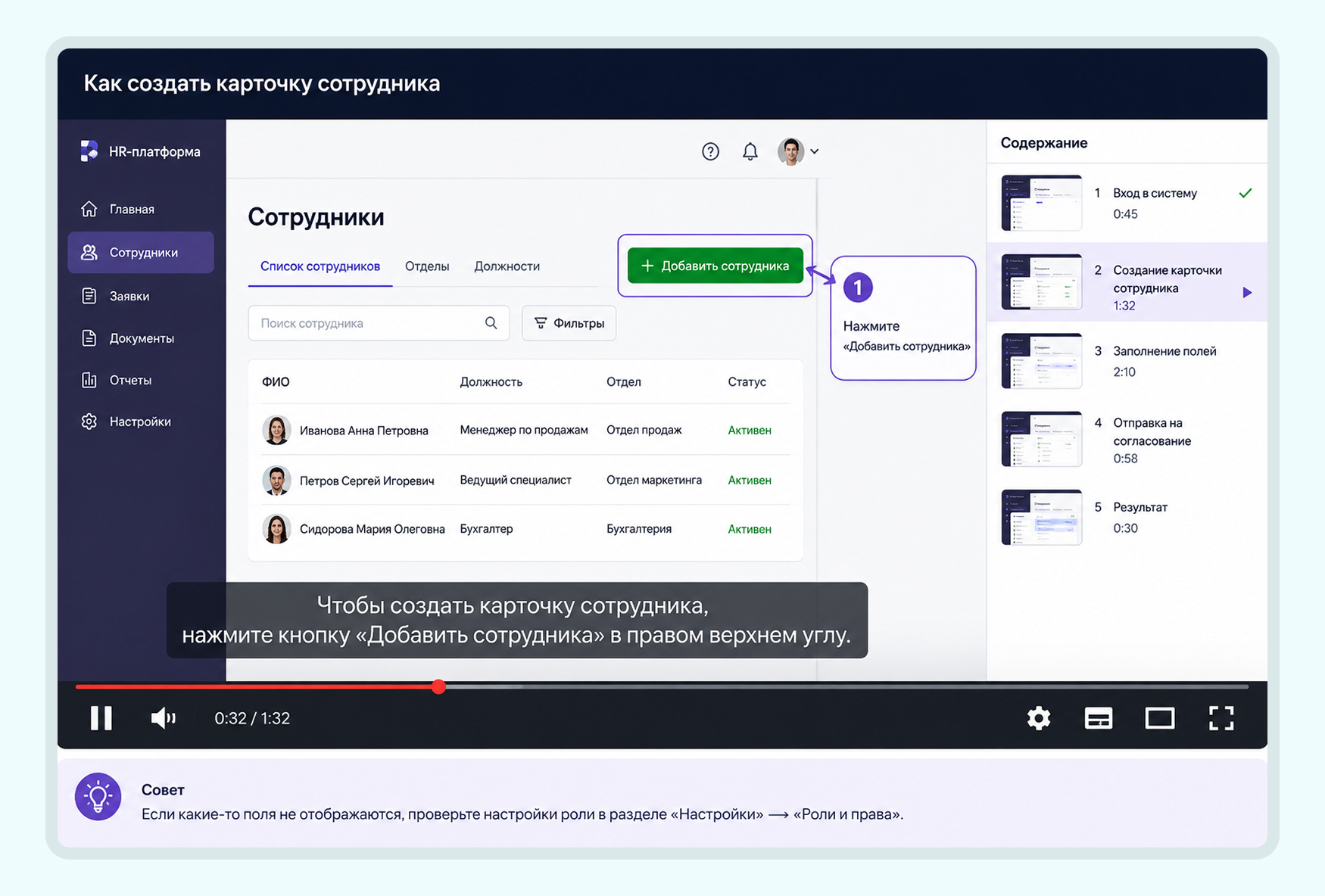Screen dimensions: 1325x896
Task: Click the green checkmark on chapter 1
Action: [1245, 193]
